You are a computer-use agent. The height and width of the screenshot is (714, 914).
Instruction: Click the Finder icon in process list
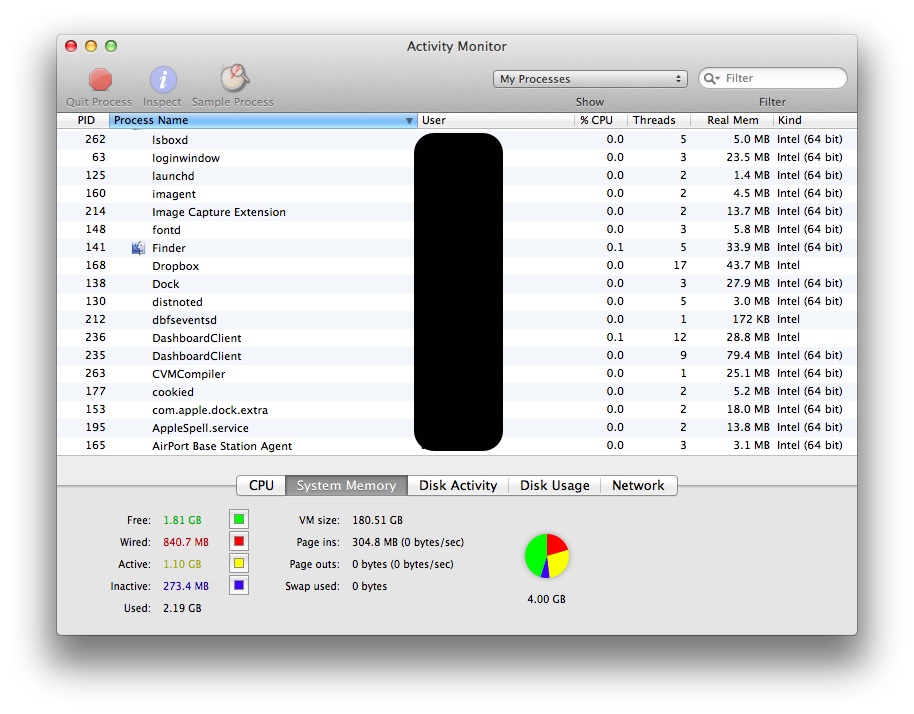pyautogui.click(x=138, y=248)
